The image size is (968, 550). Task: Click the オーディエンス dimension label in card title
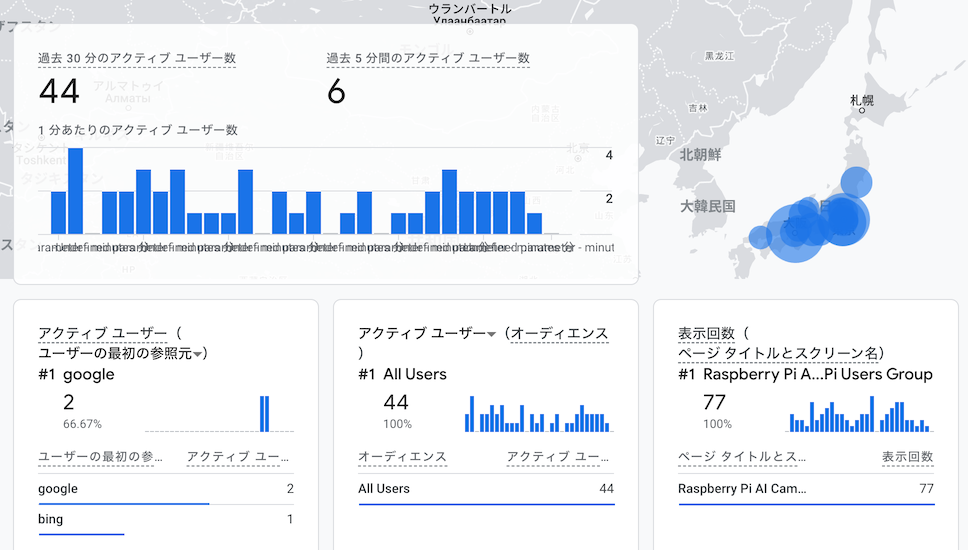pos(559,334)
